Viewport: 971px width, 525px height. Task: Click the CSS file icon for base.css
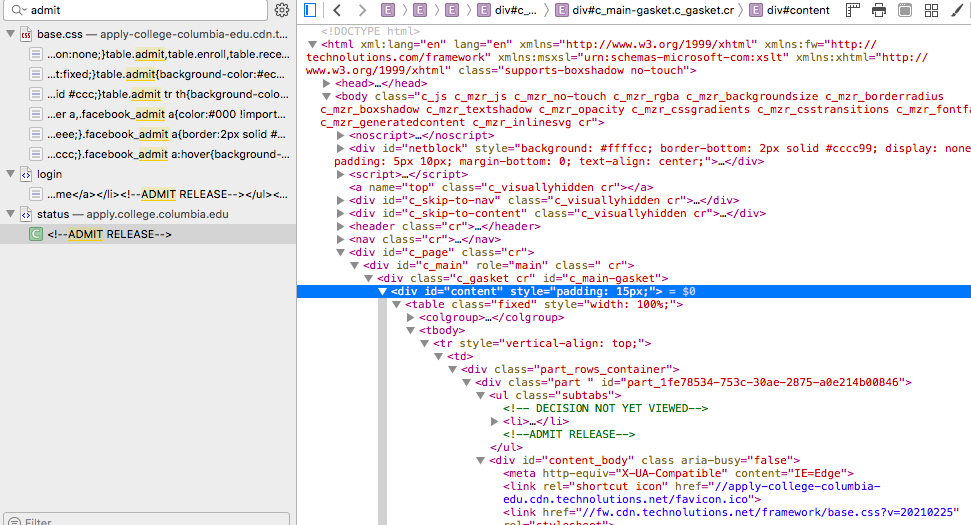pos(26,35)
